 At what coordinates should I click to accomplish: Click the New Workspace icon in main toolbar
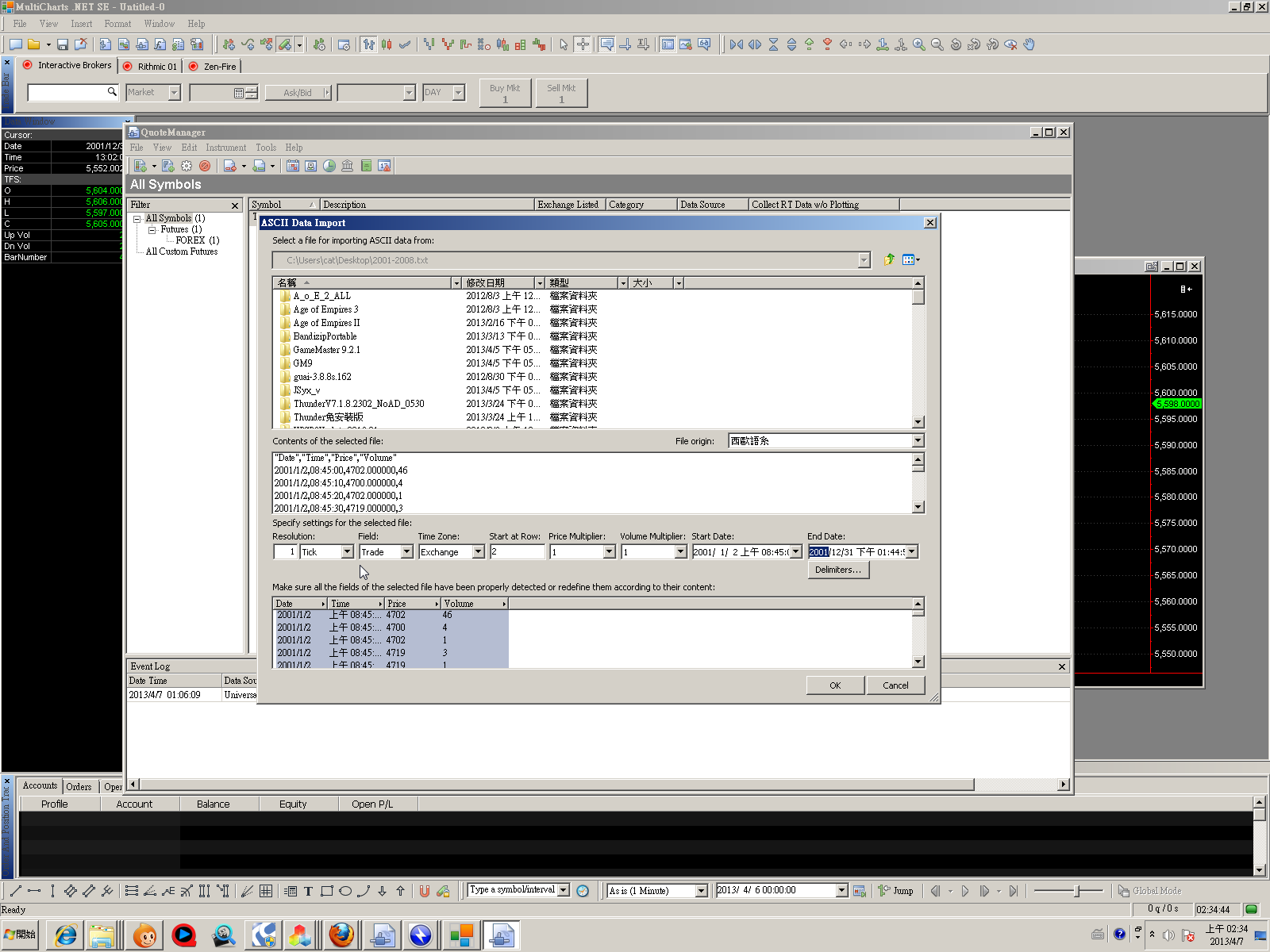click(x=16, y=44)
